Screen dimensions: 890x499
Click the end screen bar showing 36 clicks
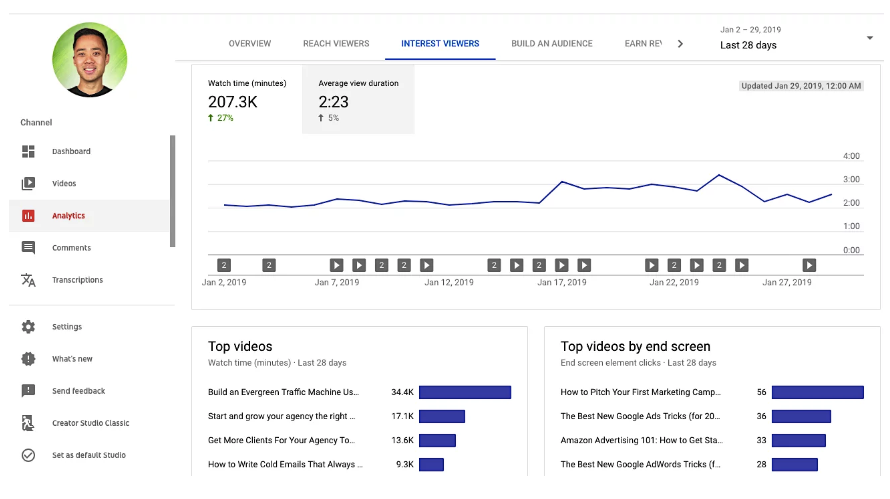[801, 416]
